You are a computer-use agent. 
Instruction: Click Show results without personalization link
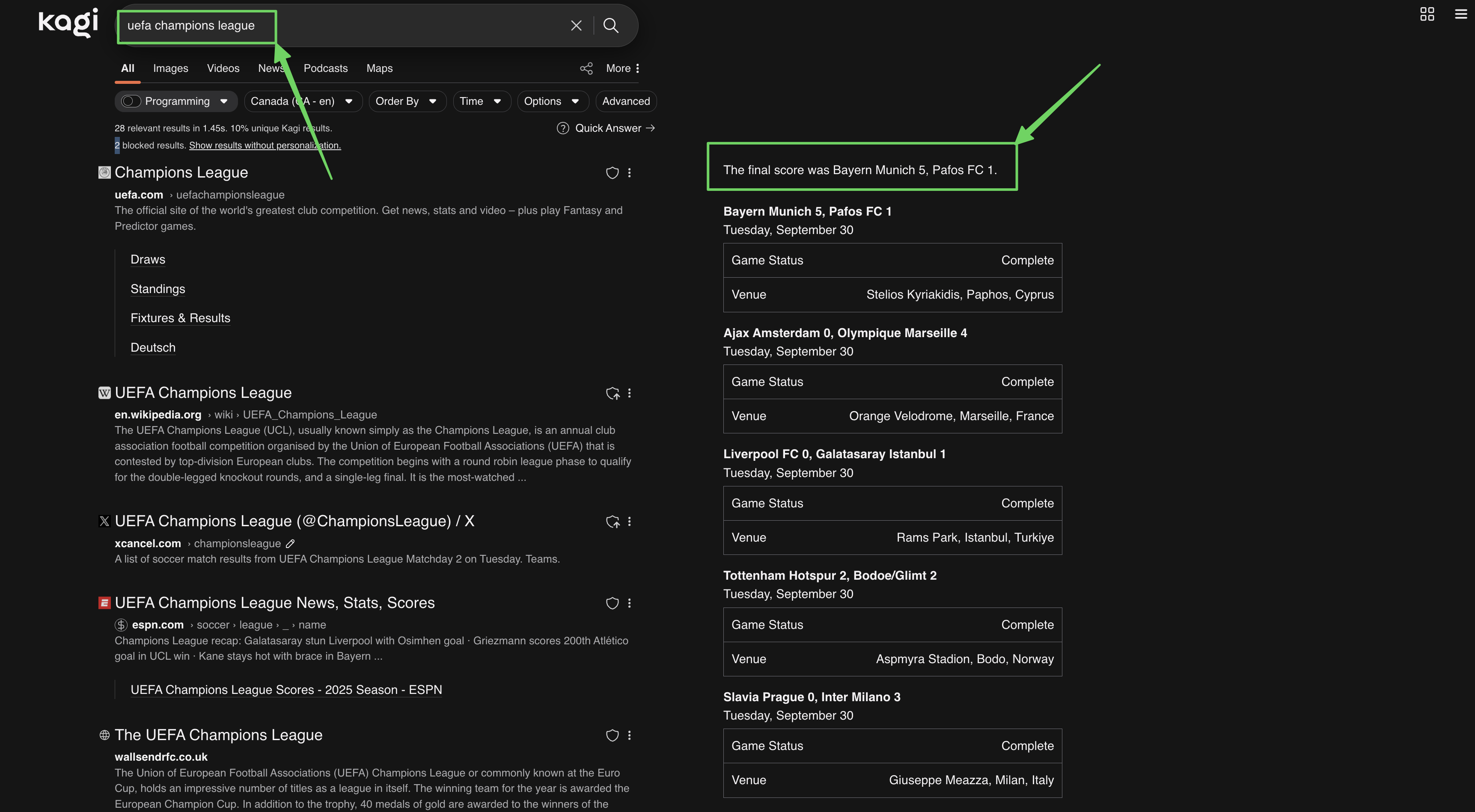265,145
